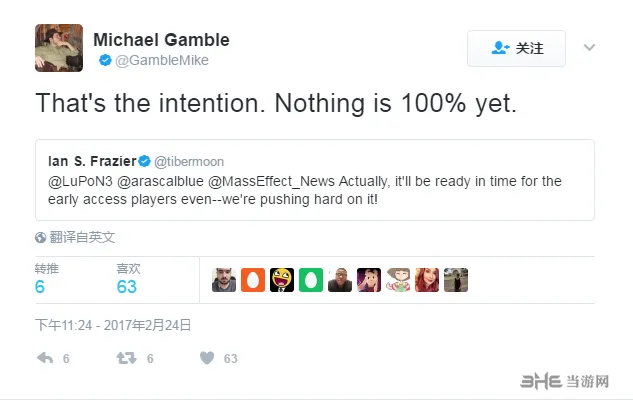Open the @tibermoon handle link
Viewport: 633px width, 400px height.
pos(189,161)
